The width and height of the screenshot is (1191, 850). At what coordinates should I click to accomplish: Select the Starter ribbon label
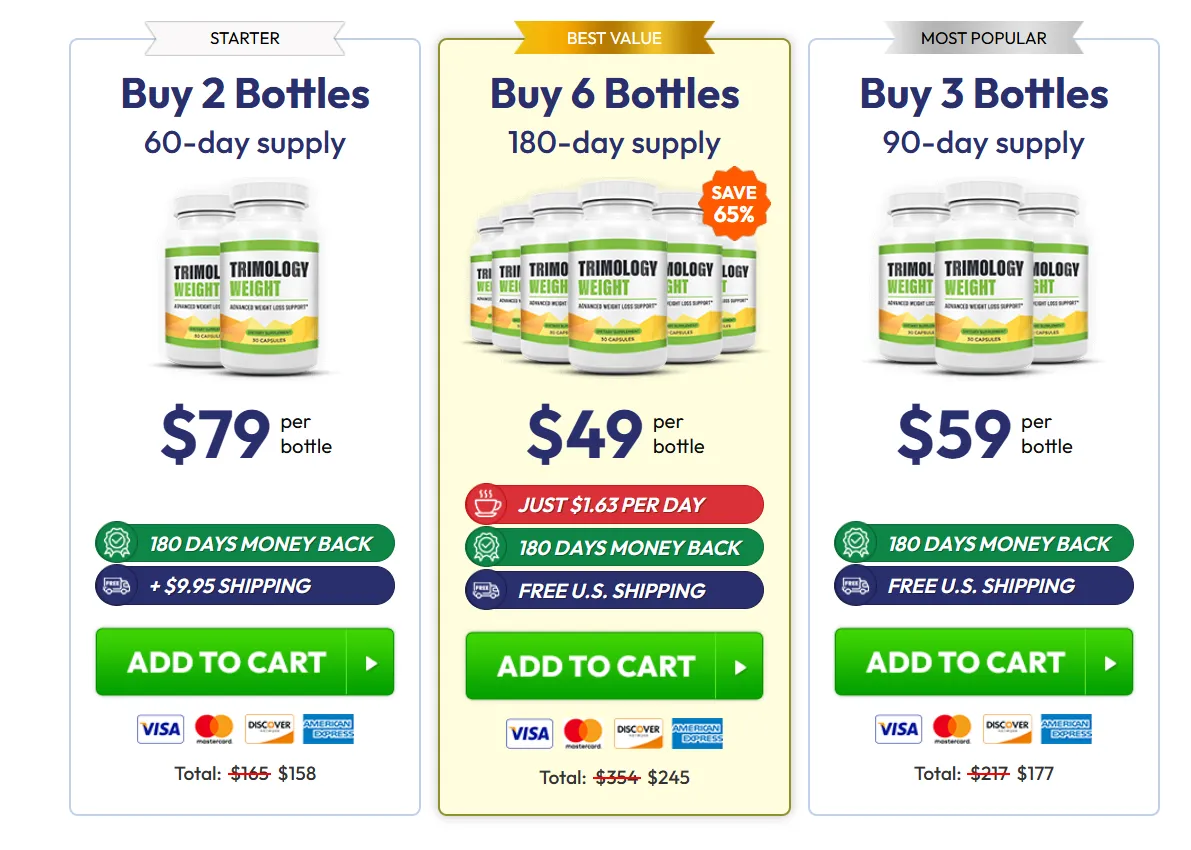(245, 38)
